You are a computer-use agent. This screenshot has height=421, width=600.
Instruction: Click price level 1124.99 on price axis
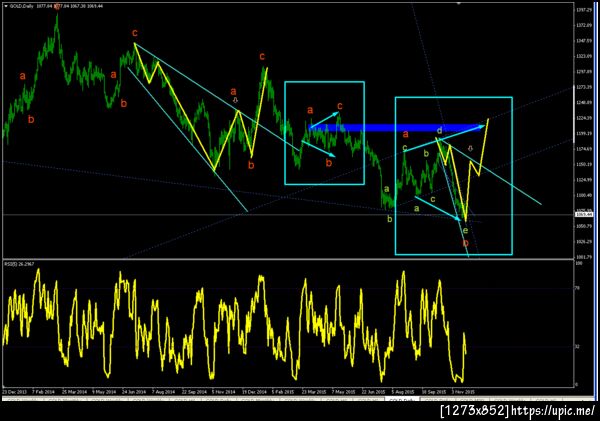[x=584, y=180]
